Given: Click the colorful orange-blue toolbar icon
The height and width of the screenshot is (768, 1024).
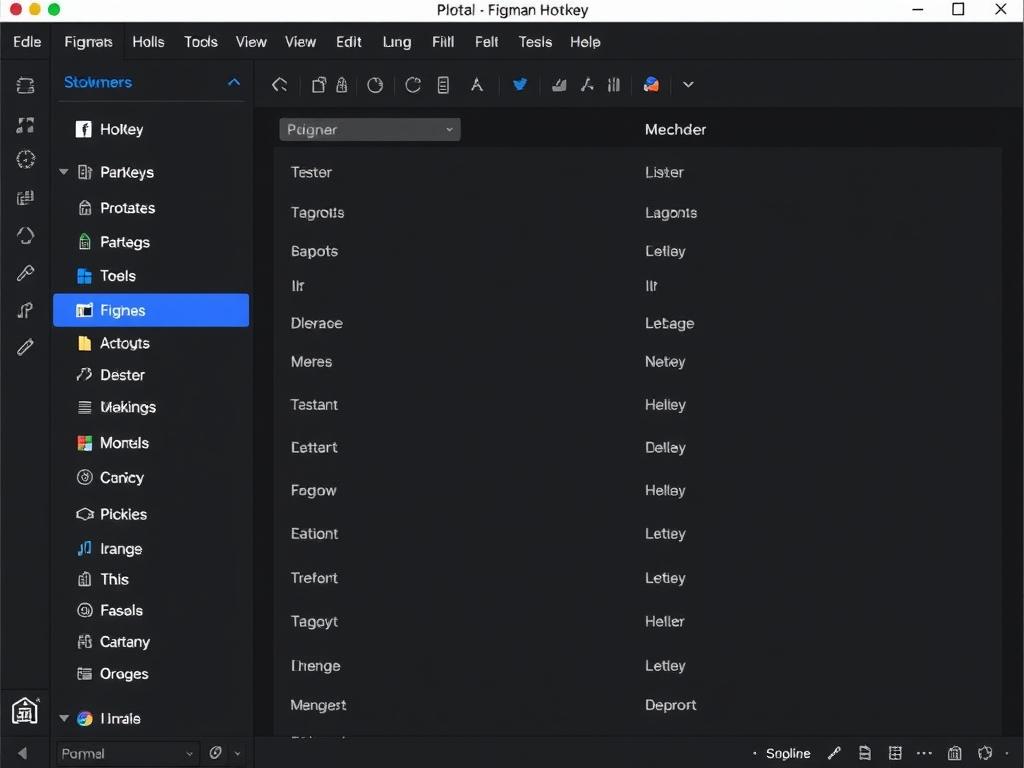Looking at the screenshot, I should pos(651,84).
